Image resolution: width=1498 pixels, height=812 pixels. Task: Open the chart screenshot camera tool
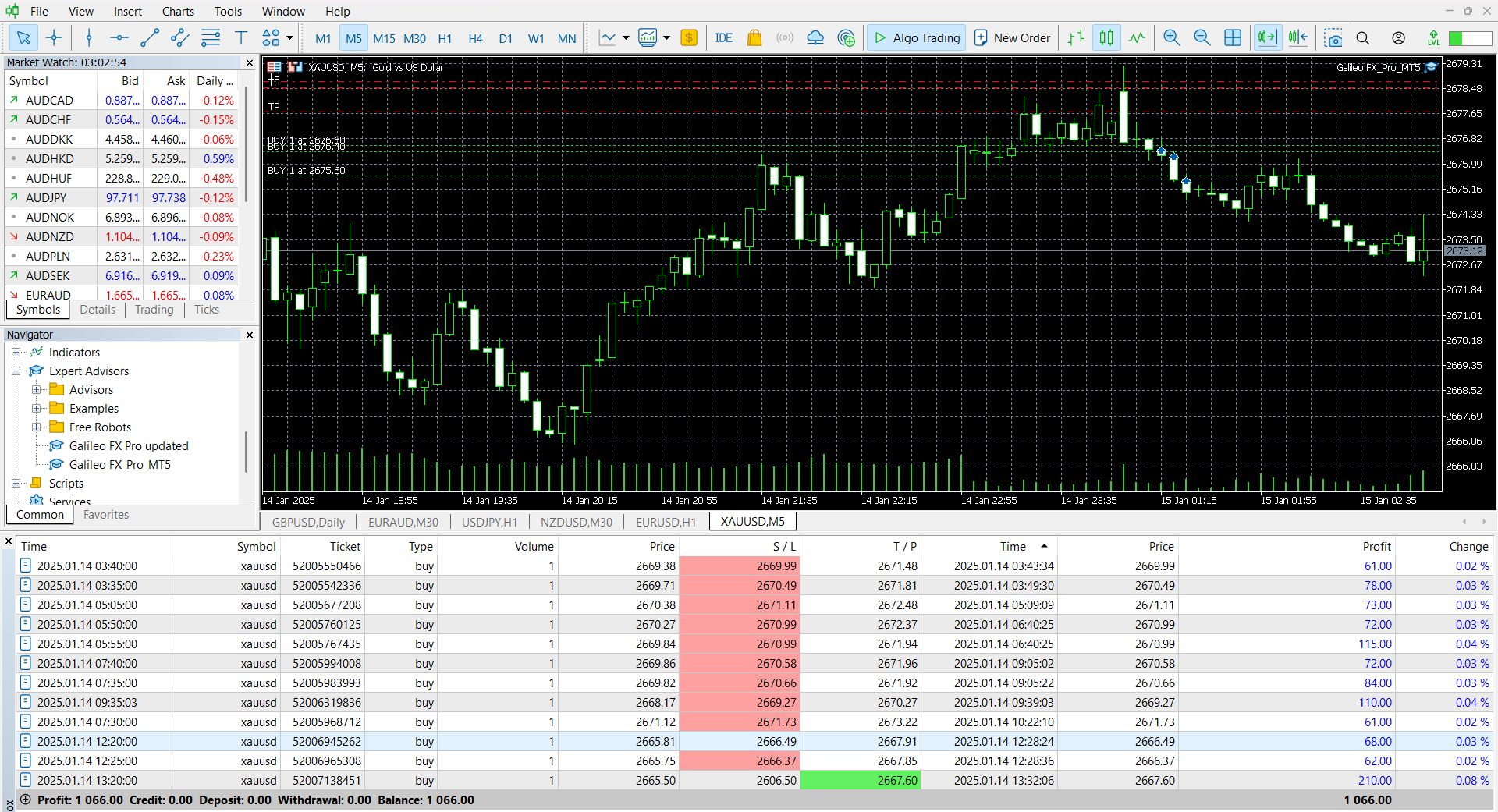tap(1333, 37)
